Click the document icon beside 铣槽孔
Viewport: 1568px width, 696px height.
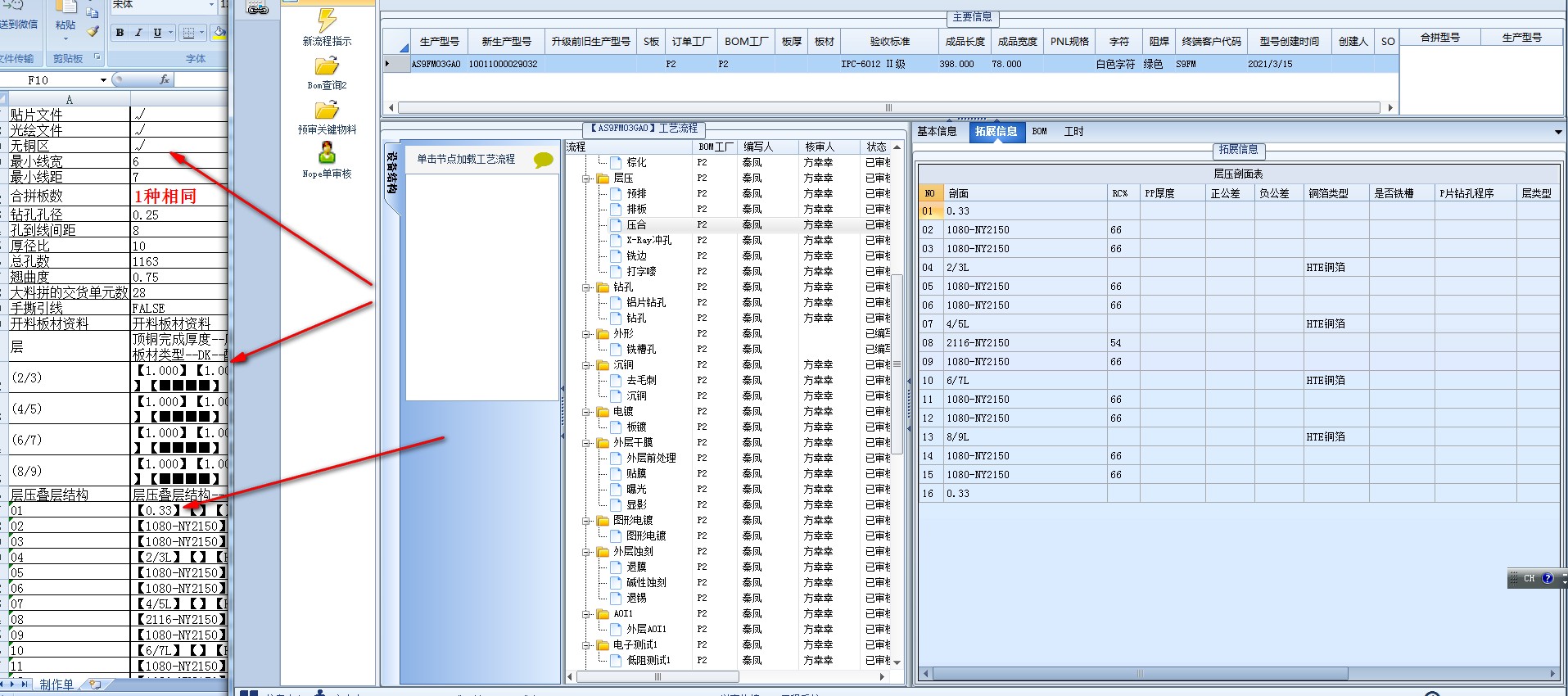(x=616, y=349)
